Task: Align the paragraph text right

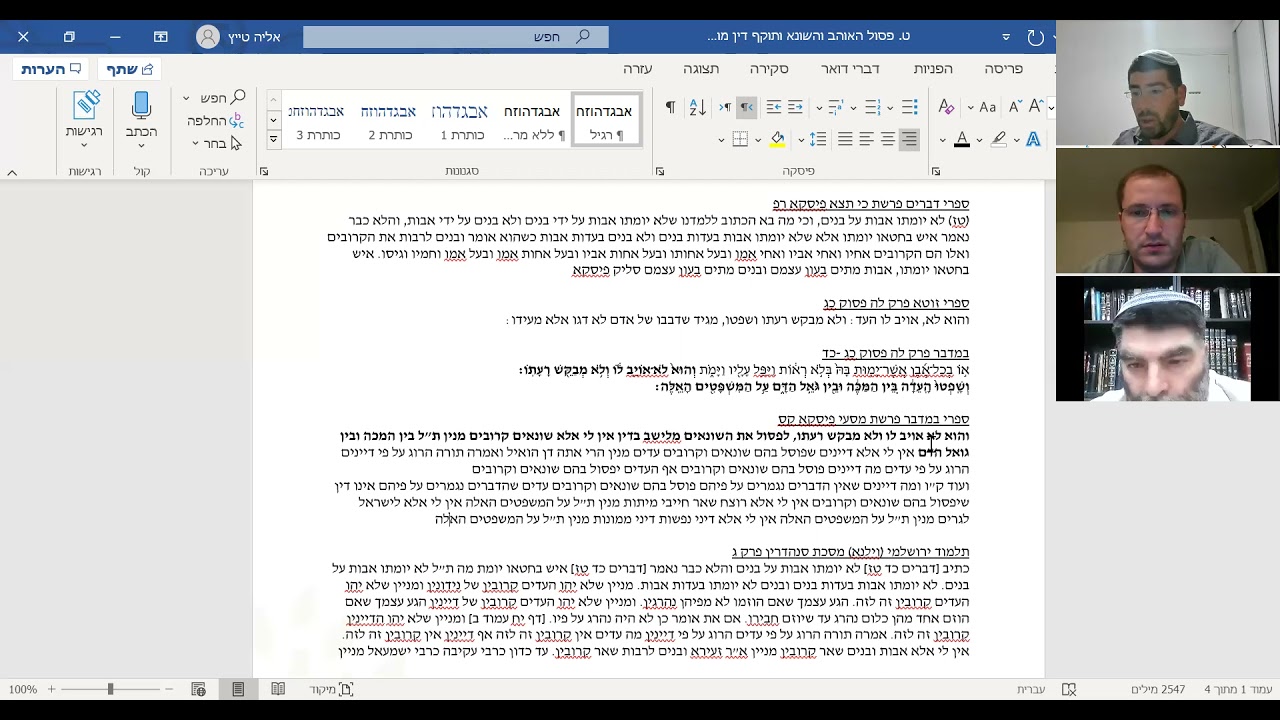Action: tap(909, 139)
